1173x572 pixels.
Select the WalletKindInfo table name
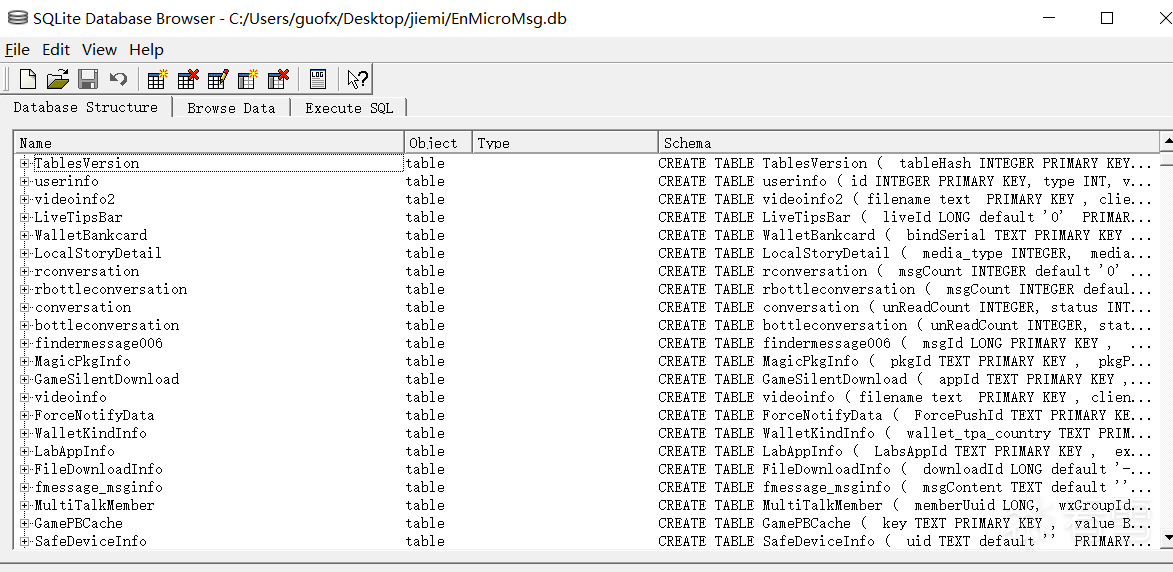pos(91,433)
